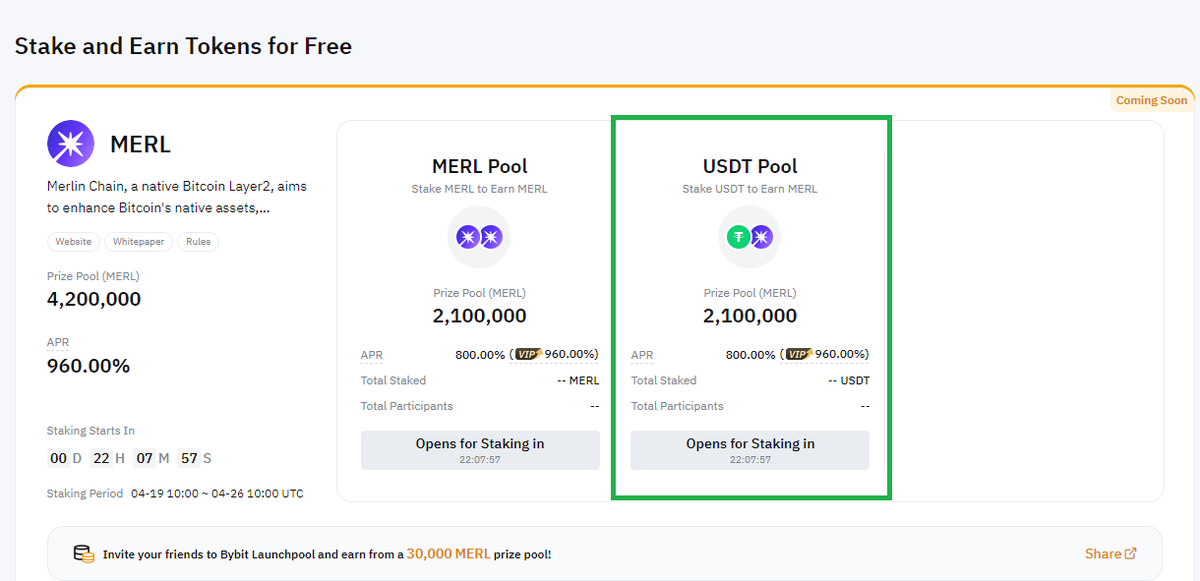1200x581 pixels.
Task: Click the USDT Pool paired-token icon
Action: pyautogui.click(x=750, y=237)
